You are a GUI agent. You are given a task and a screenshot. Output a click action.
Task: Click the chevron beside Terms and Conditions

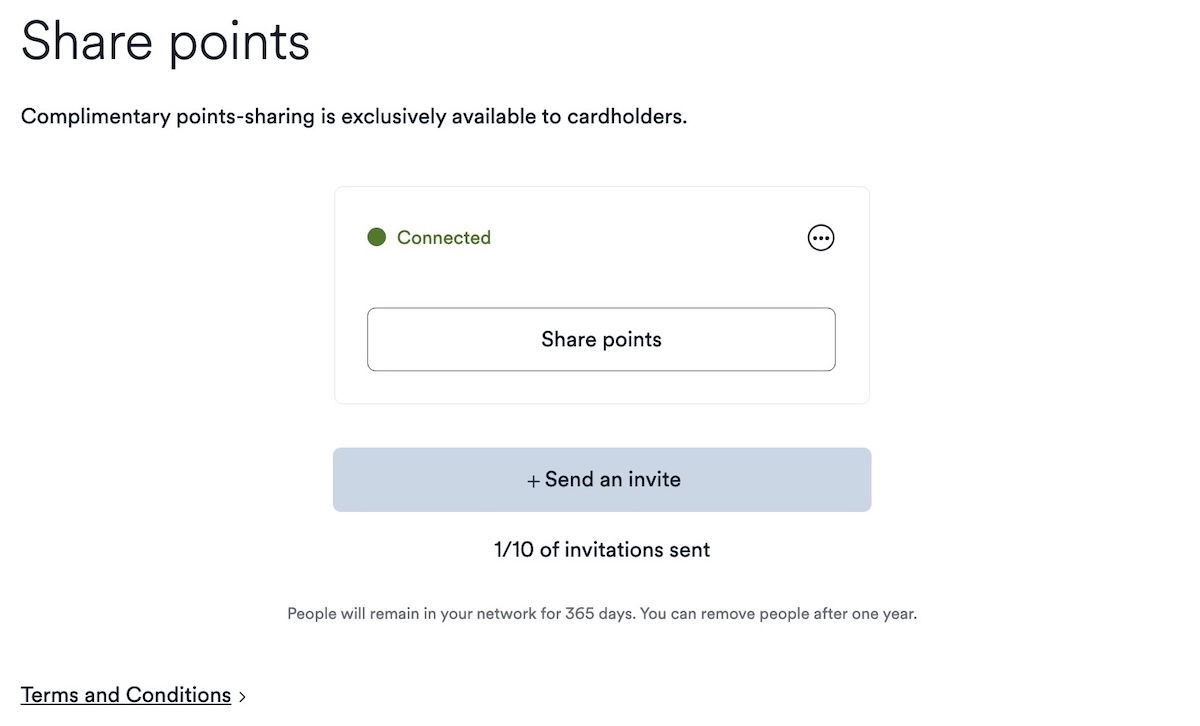(x=243, y=697)
